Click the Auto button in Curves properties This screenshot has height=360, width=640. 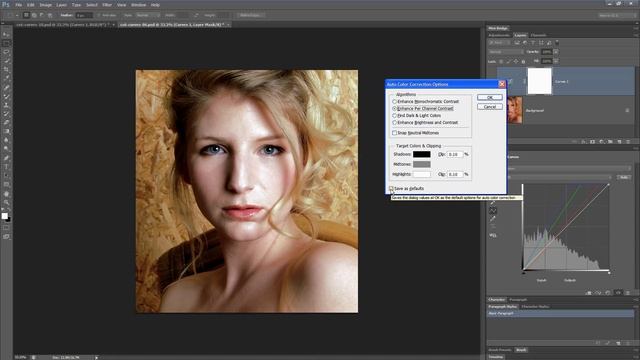click(x=624, y=177)
